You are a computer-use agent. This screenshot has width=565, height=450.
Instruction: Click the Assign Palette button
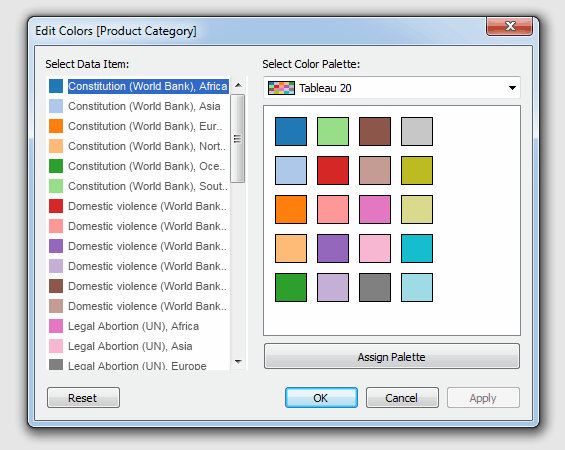point(392,357)
